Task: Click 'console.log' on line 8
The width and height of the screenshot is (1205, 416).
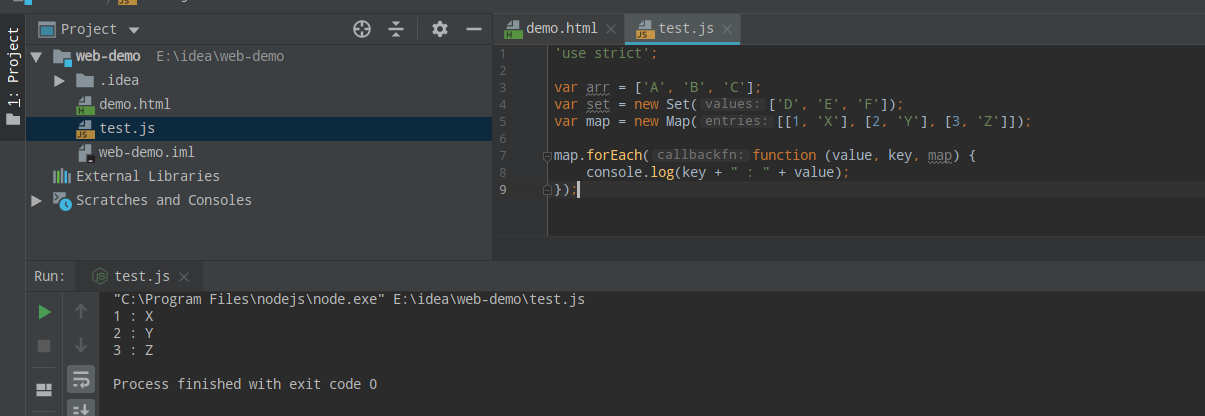Action: [x=630, y=172]
